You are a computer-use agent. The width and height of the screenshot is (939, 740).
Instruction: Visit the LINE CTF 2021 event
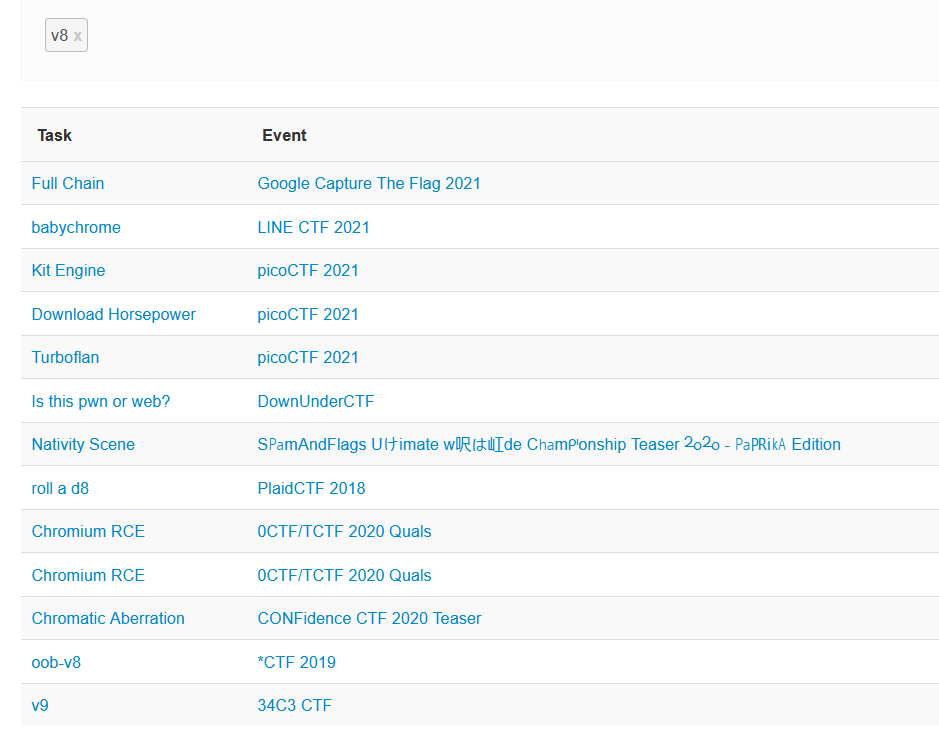click(313, 227)
